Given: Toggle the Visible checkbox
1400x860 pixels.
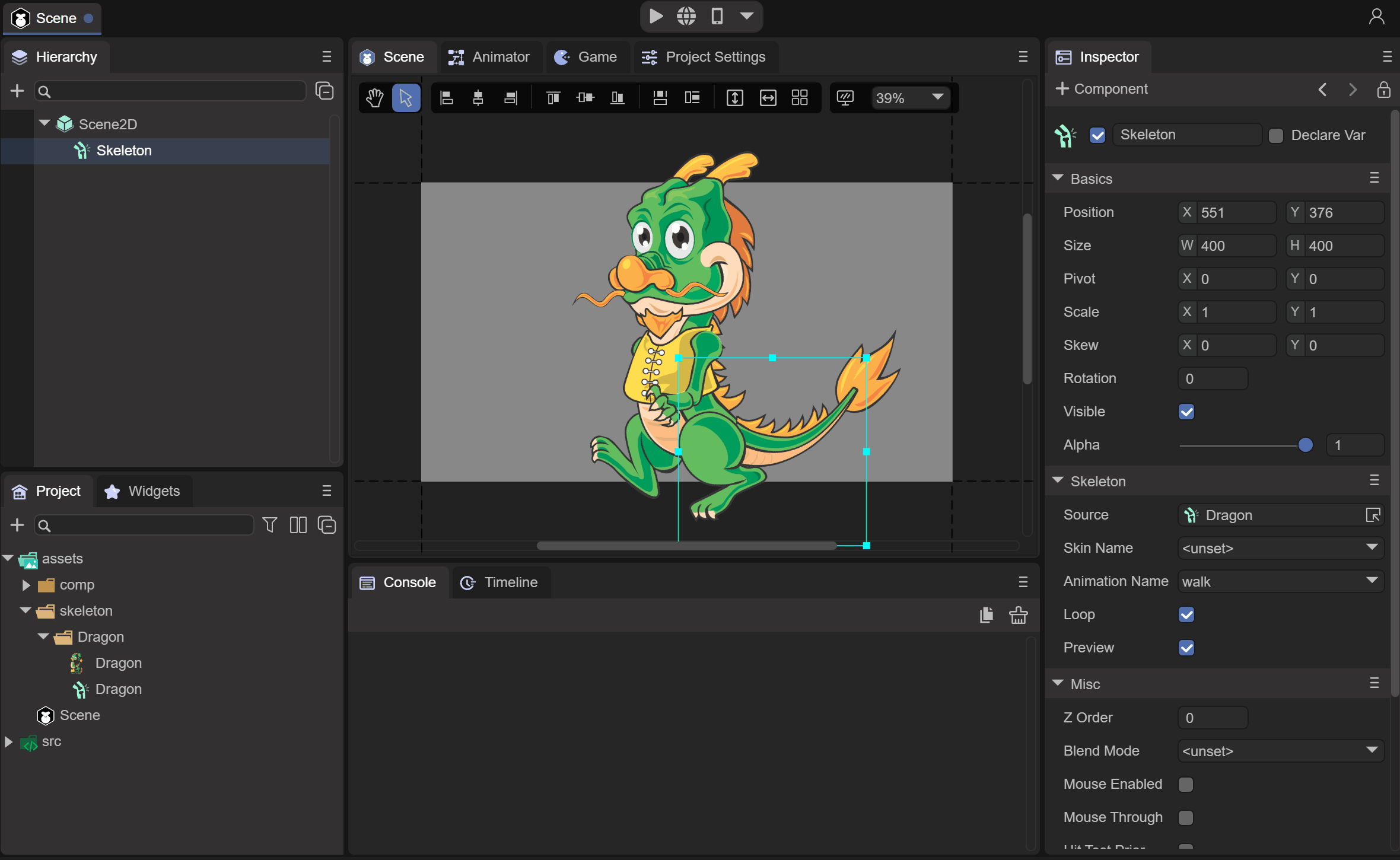Looking at the screenshot, I should 1186,412.
